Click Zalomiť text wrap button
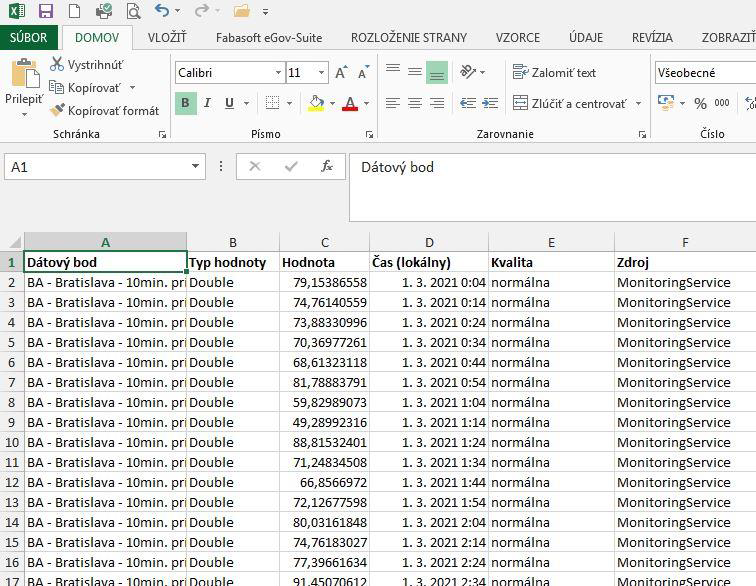The width and height of the screenshot is (756, 586). pos(554,72)
